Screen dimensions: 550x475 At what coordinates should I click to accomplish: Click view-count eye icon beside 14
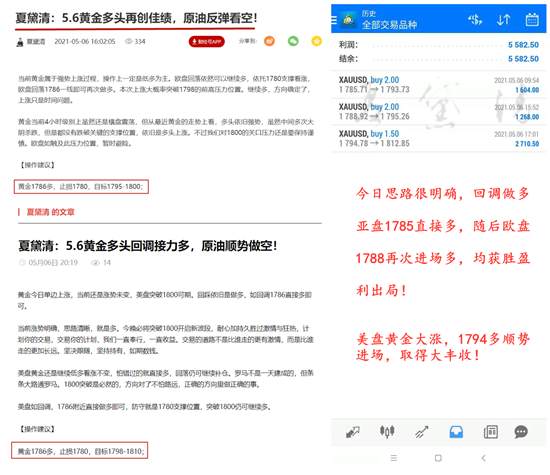click(95, 262)
